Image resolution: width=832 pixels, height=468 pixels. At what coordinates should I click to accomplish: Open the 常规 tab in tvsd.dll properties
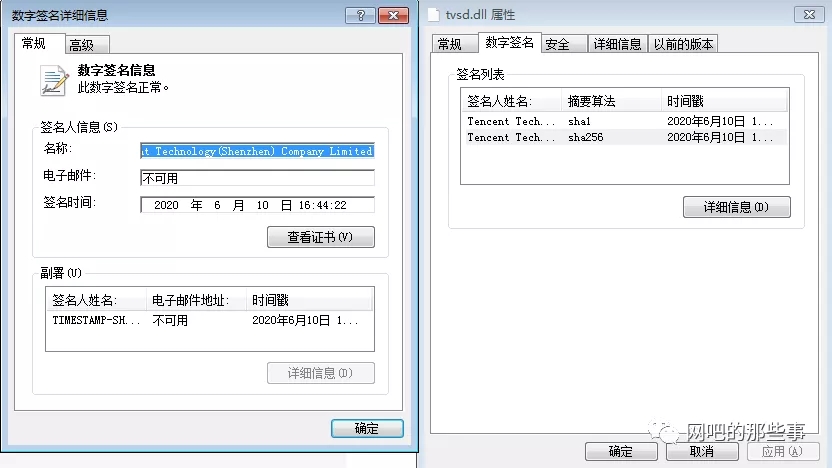tap(455, 44)
